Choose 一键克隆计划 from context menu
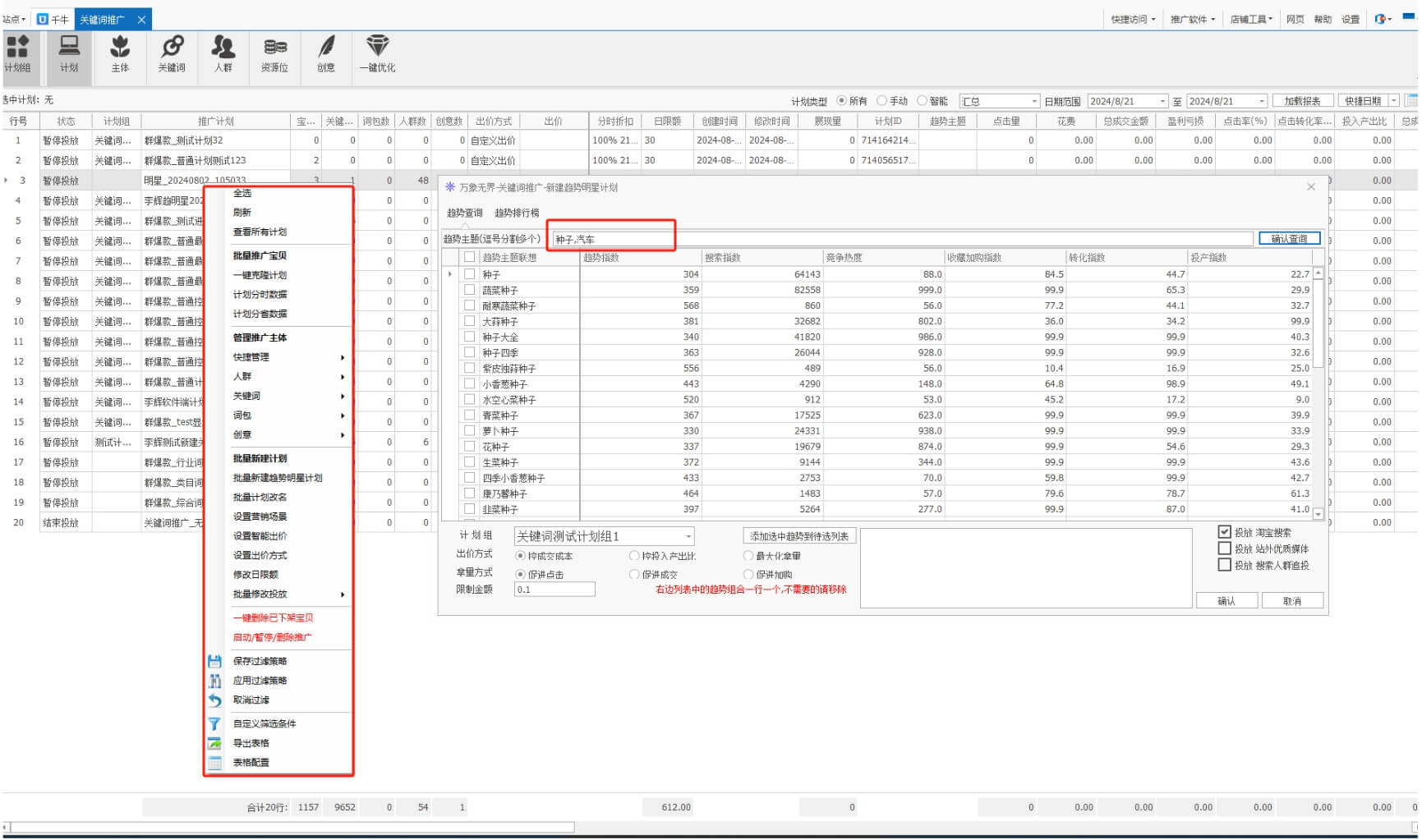This screenshot has width=1422, height=840. 260,275
